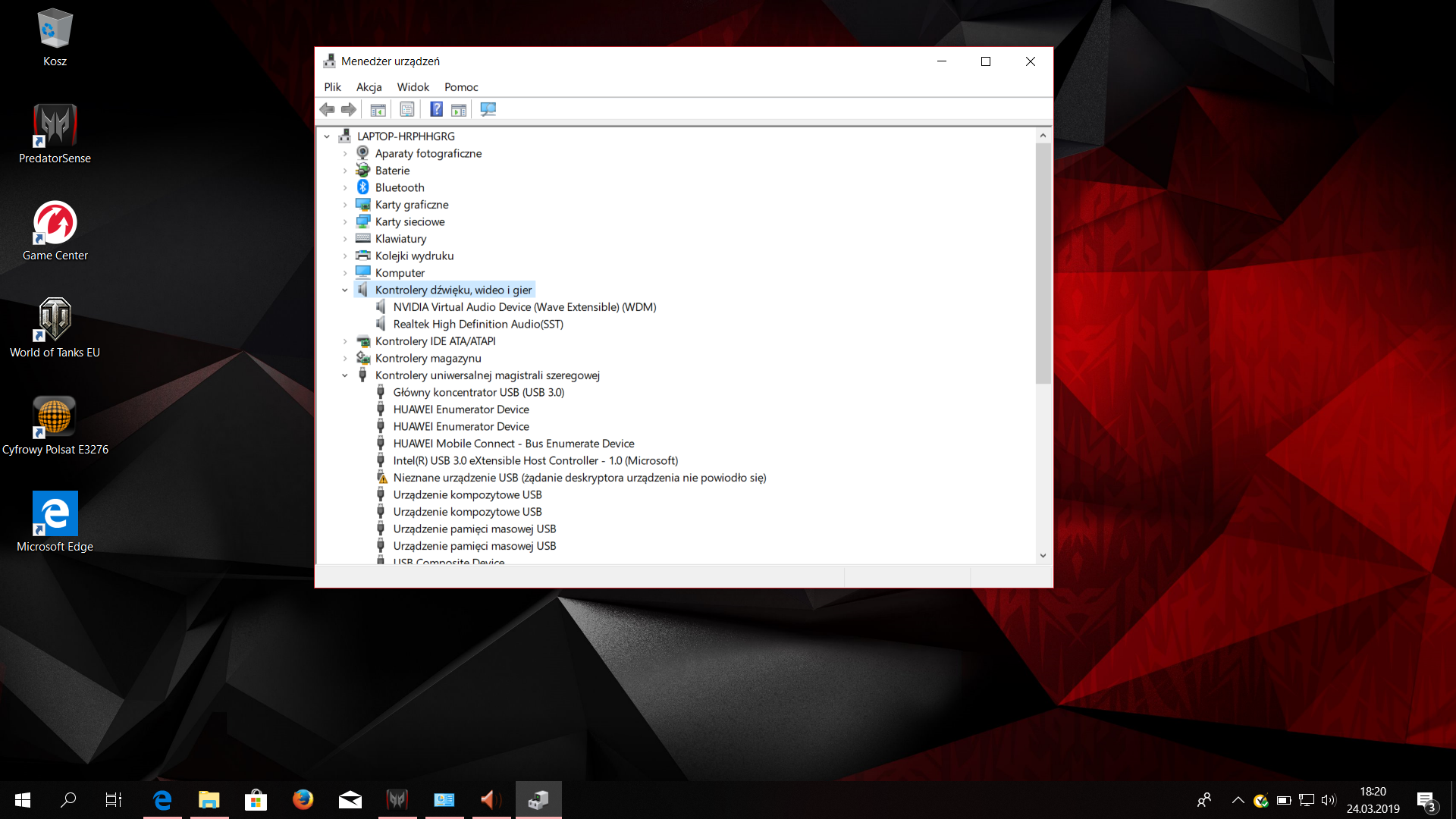Click scrollbar down arrow in device list
The image size is (1456, 819).
[x=1043, y=556]
